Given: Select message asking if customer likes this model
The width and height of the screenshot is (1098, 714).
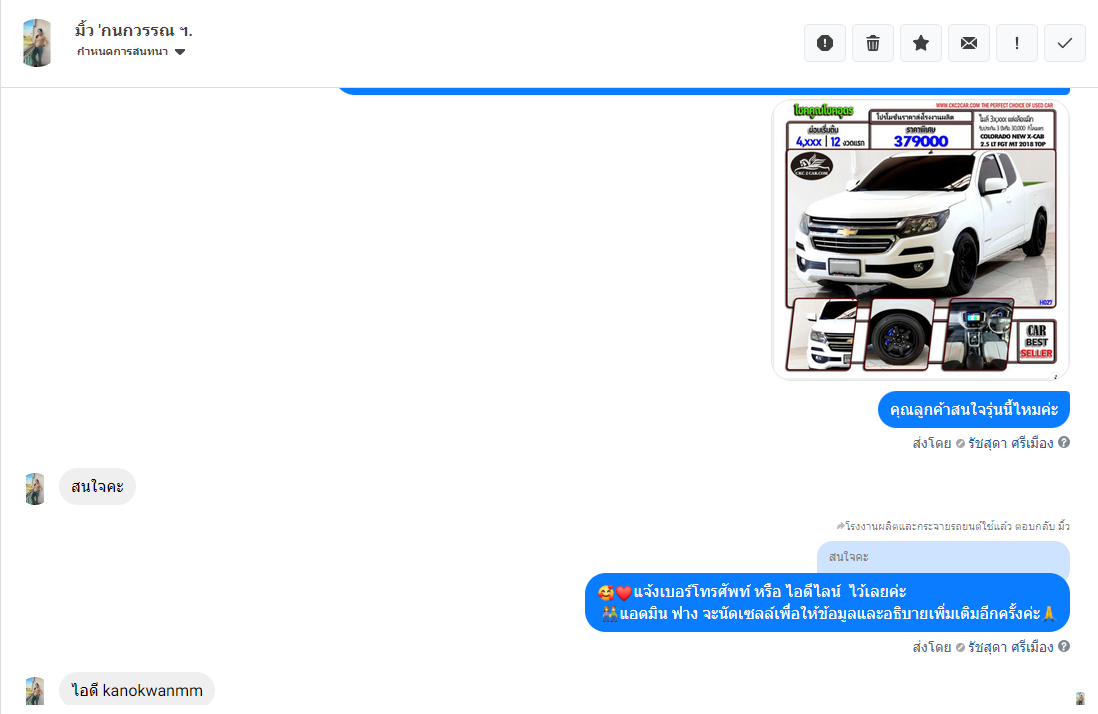Looking at the screenshot, I should pos(973,410).
